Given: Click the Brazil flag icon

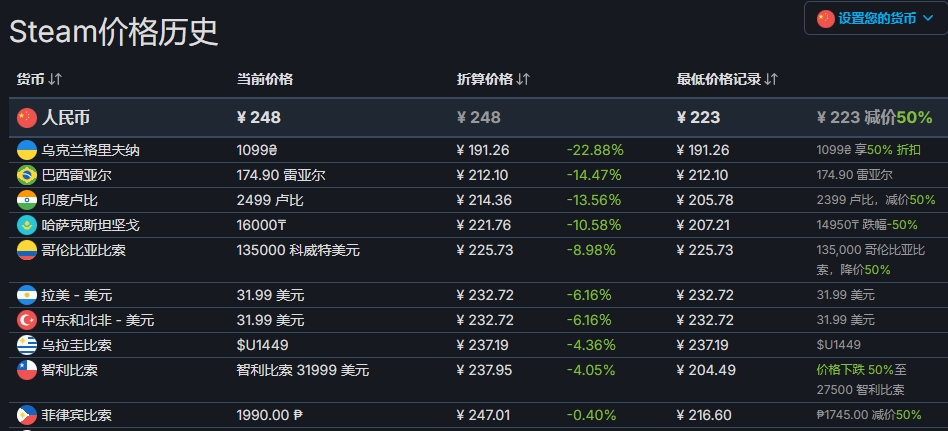Looking at the screenshot, I should tap(27, 175).
